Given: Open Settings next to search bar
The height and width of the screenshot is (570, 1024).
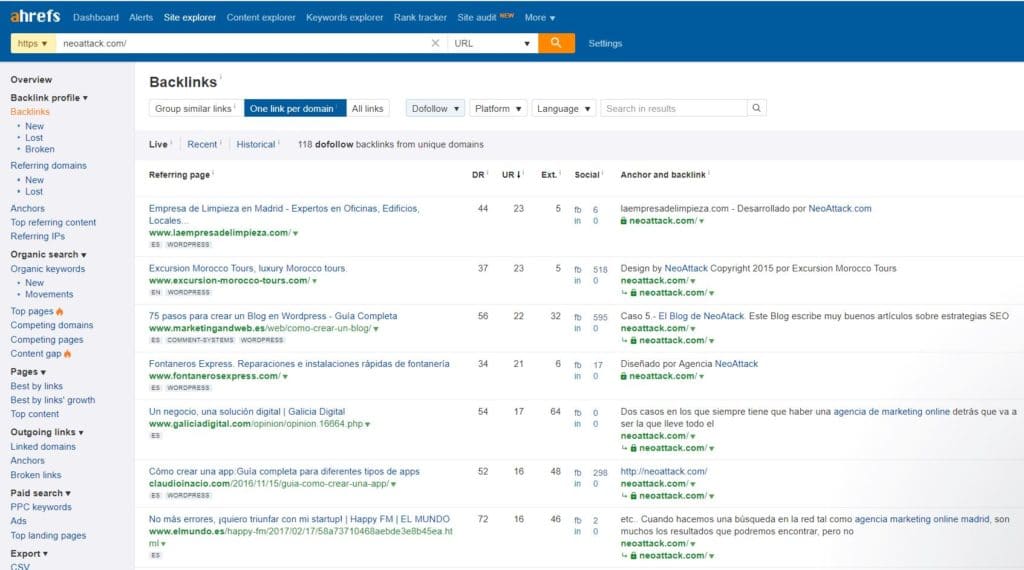Looking at the screenshot, I should (x=605, y=44).
